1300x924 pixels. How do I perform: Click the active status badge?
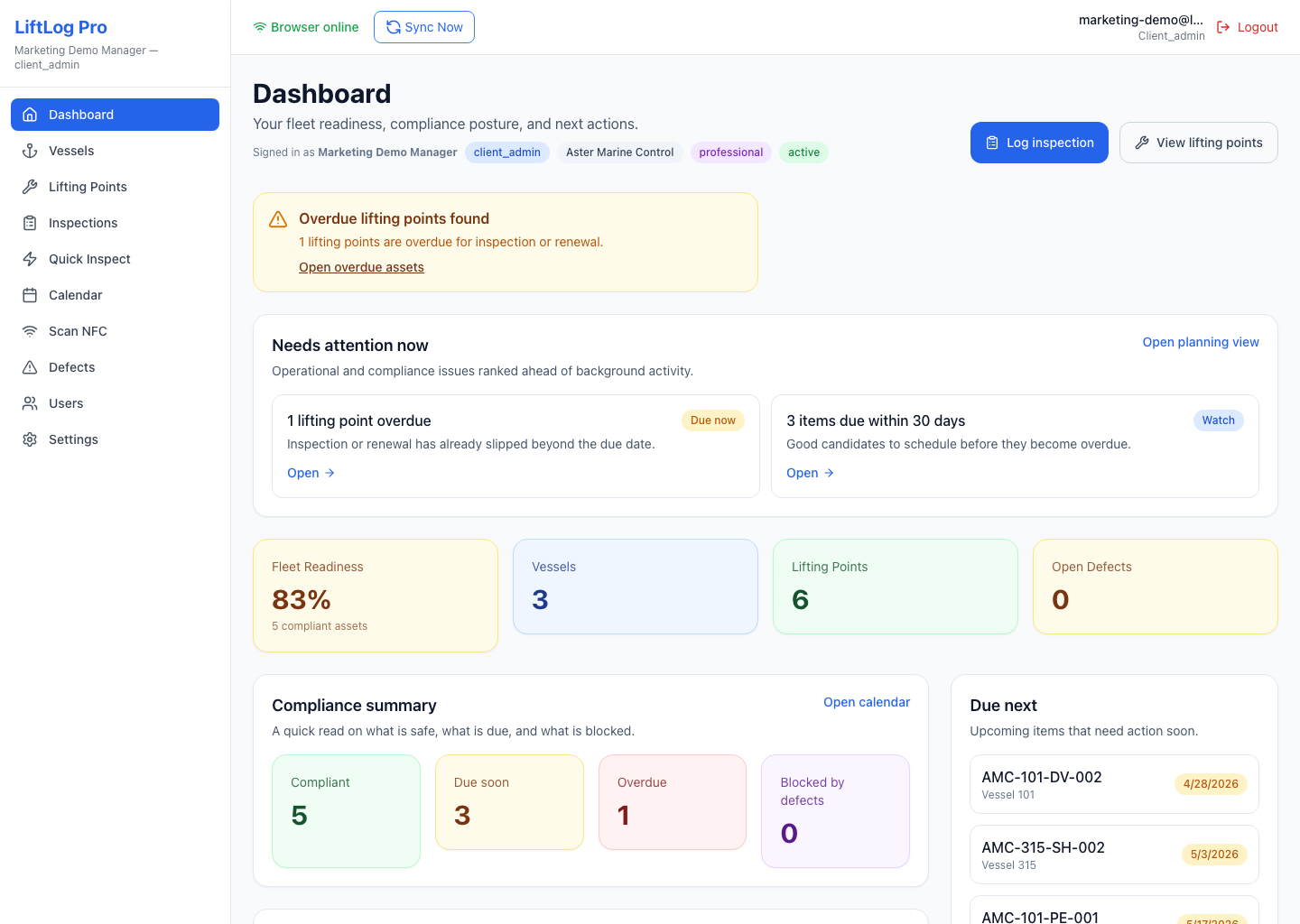803,152
